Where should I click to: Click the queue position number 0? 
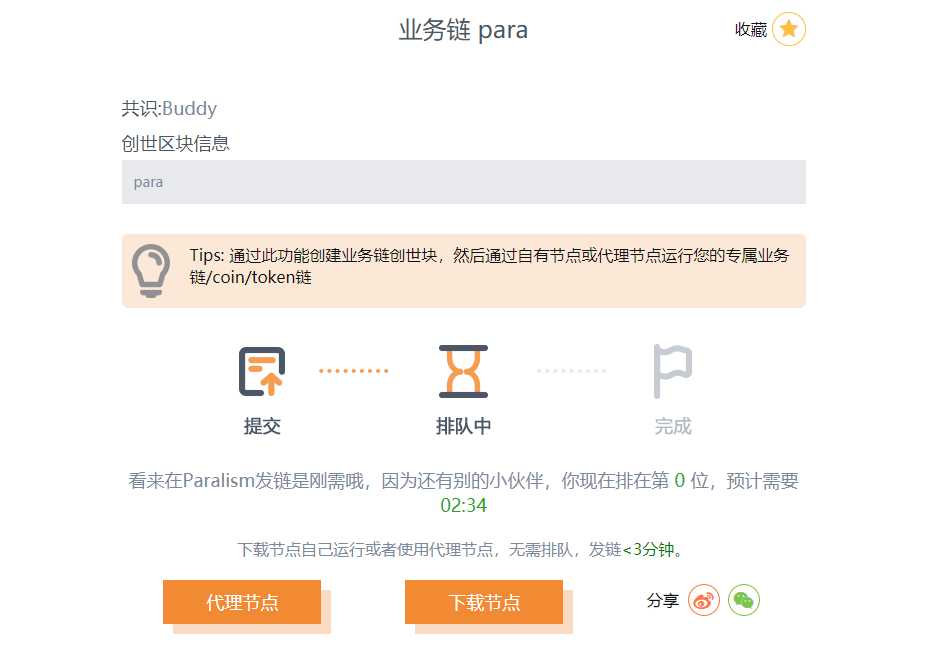[x=680, y=481]
